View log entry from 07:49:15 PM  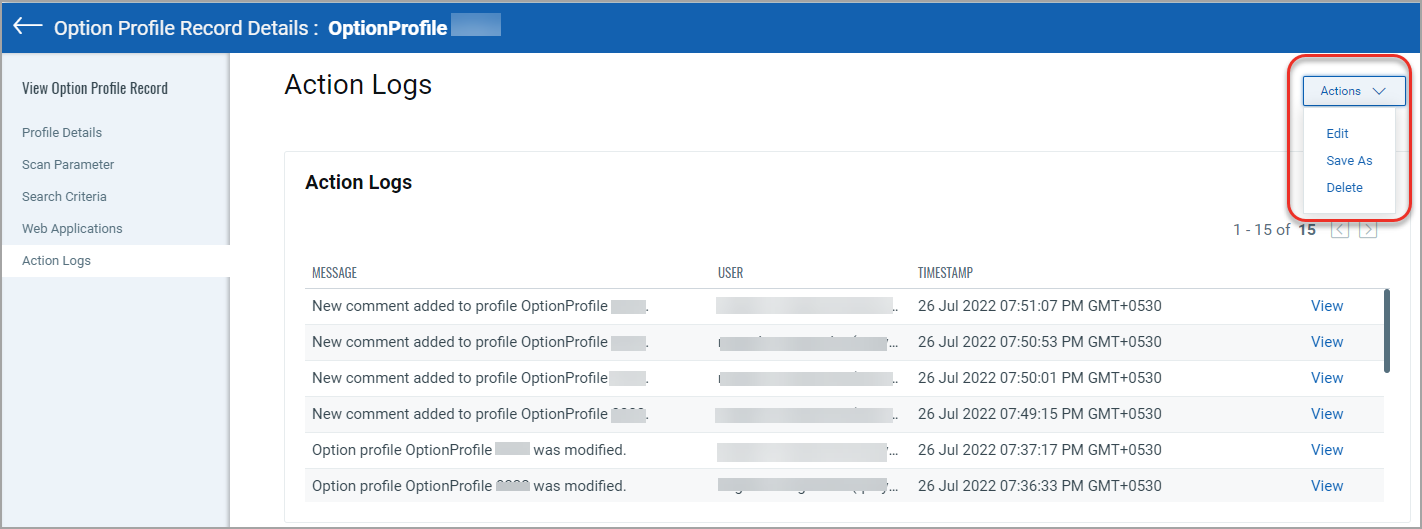tap(1326, 414)
